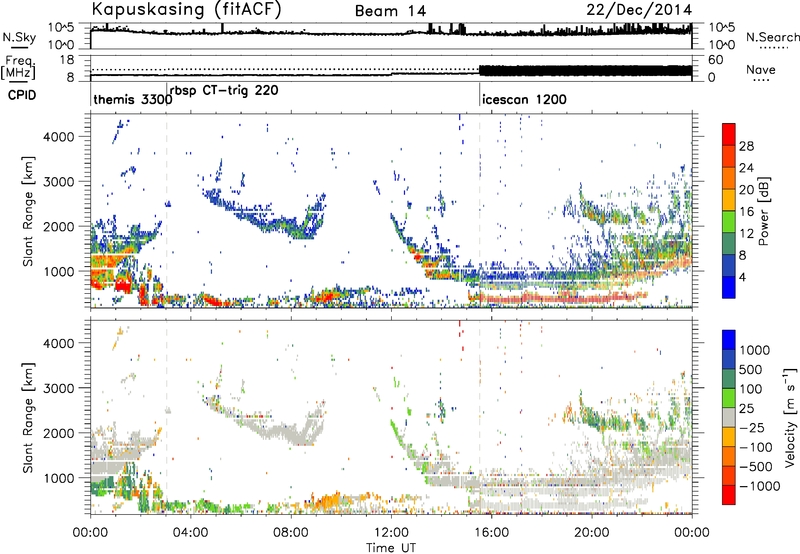Click the '3000' tick on the power panel
The height and width of the screenshot is (554, 800).
click(x=58, y=182)
